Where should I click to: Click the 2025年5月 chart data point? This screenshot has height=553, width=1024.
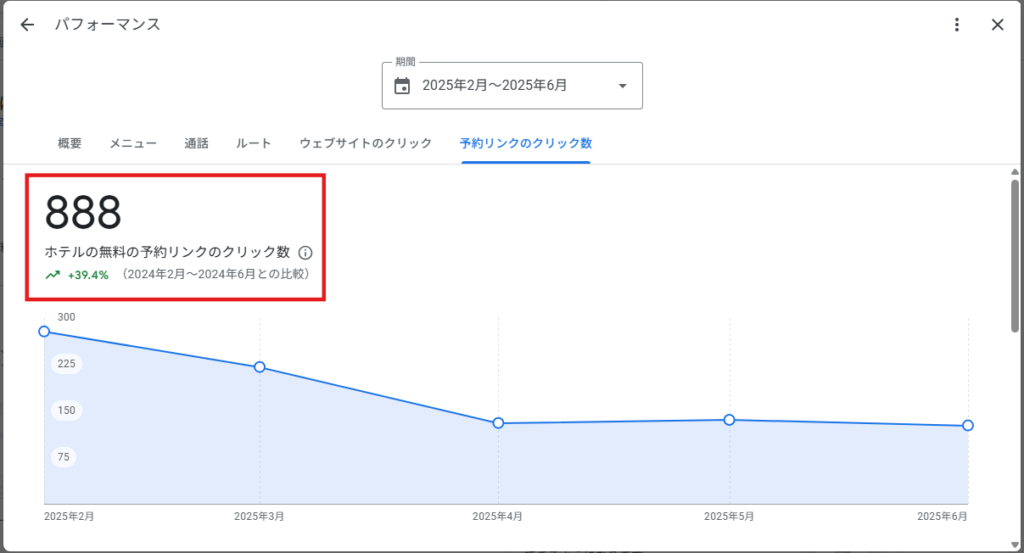point(729,420)
